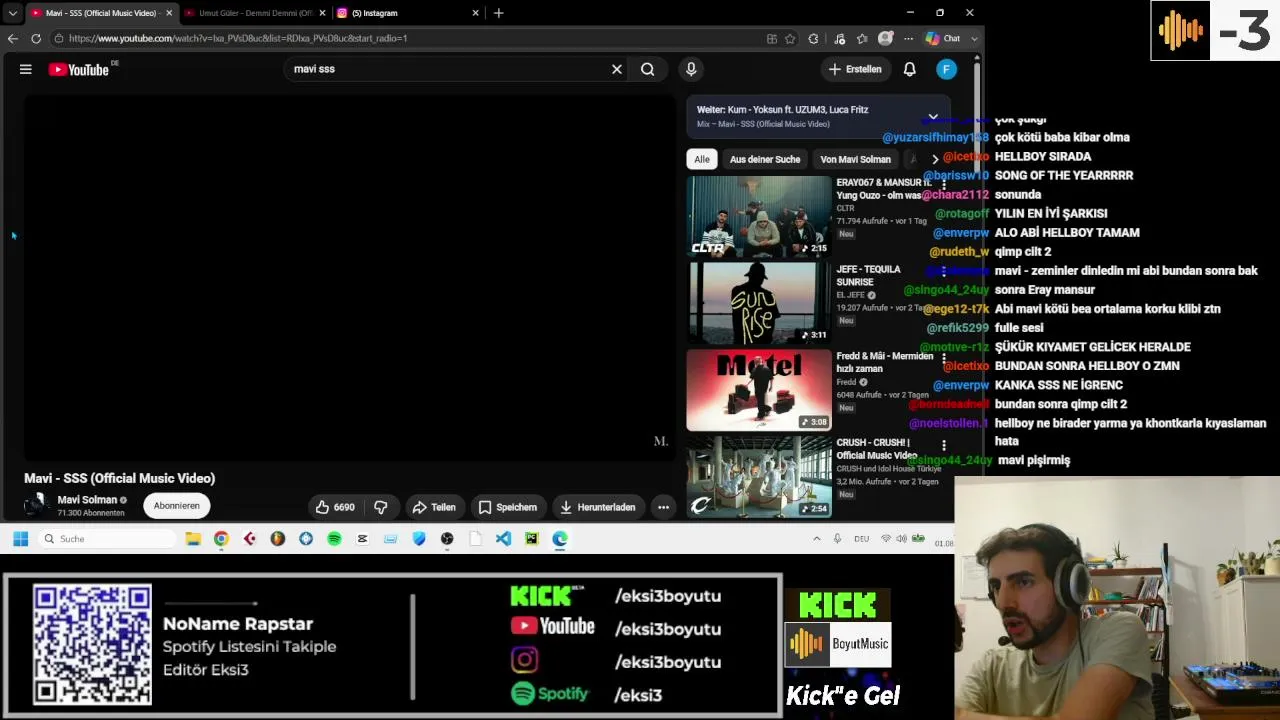Show more filter chips with the arrow
The image size is (1280, 720).
[935, 159]
